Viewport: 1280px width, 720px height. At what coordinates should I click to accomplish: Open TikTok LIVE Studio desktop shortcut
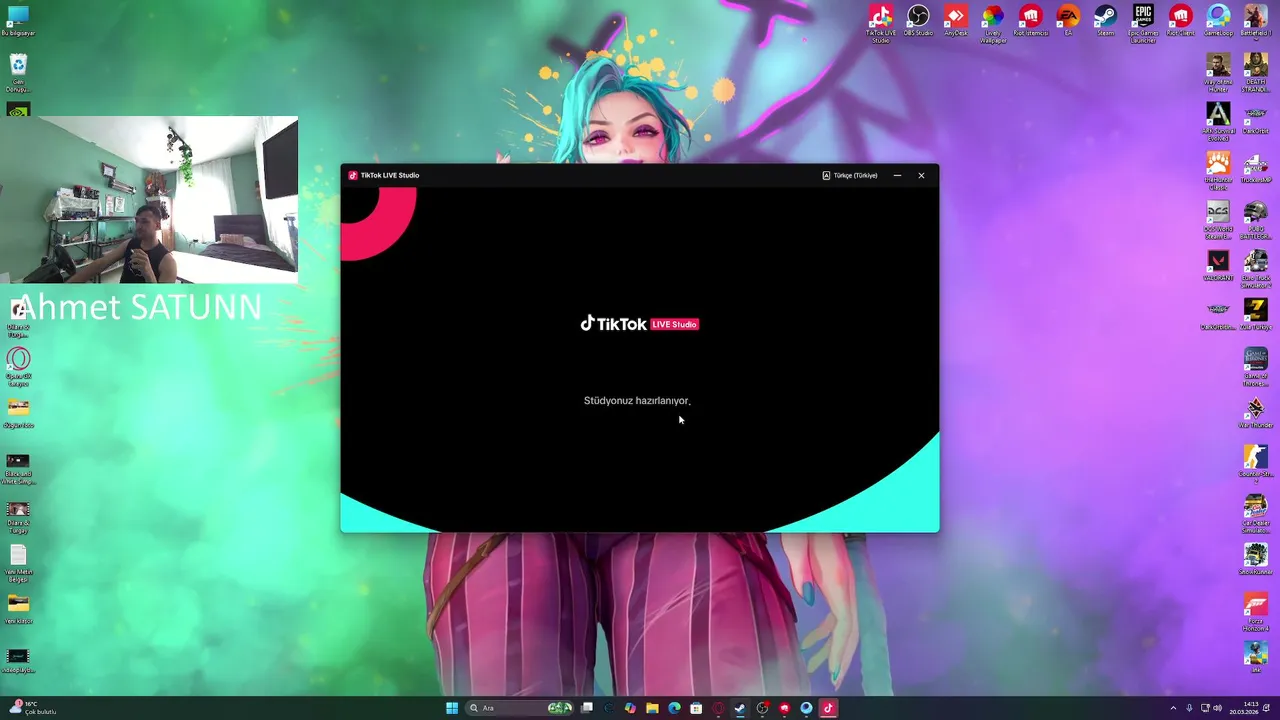[x=880, y=22]
